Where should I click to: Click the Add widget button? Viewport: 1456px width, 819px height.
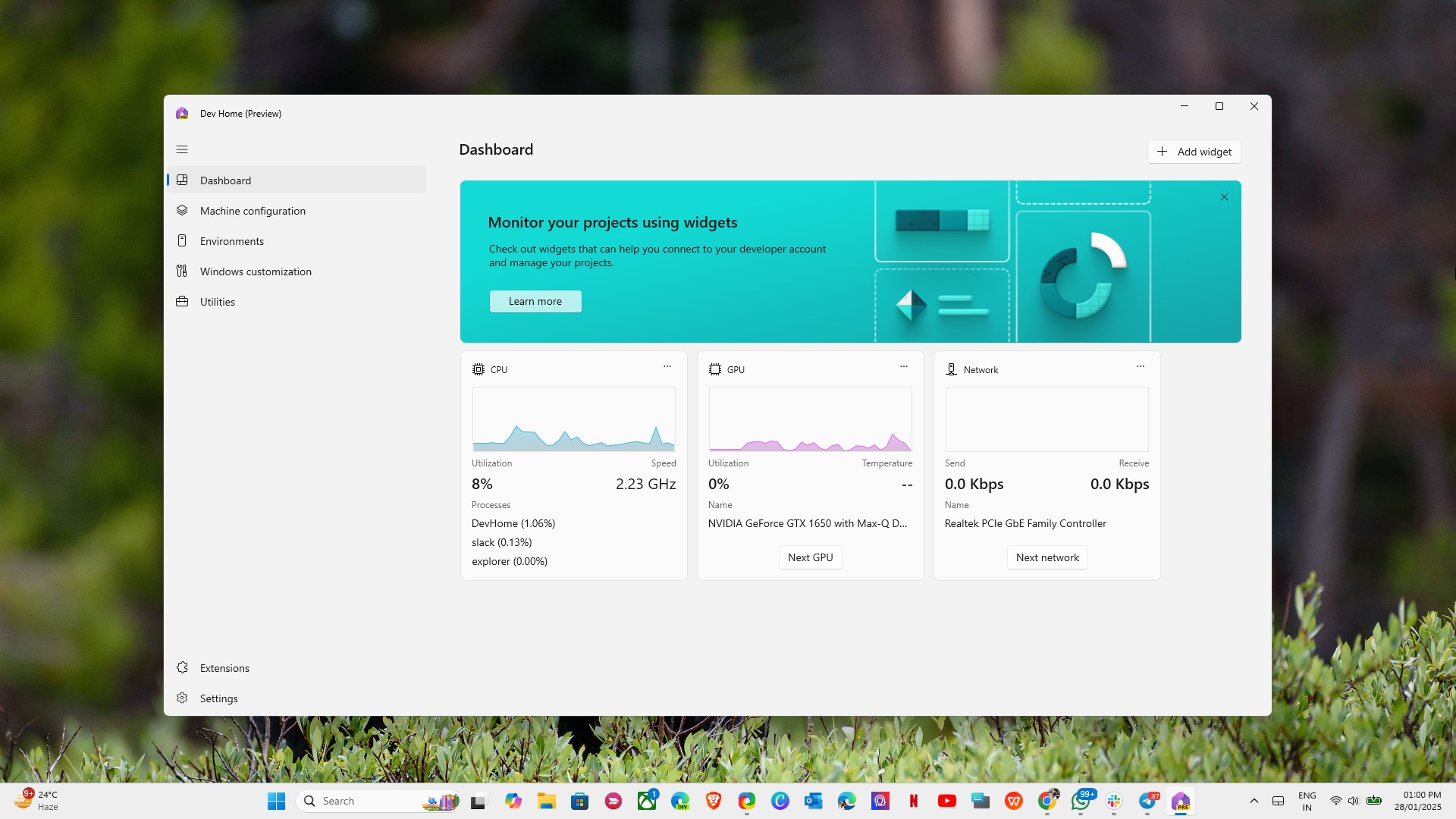pos(1193,151)
